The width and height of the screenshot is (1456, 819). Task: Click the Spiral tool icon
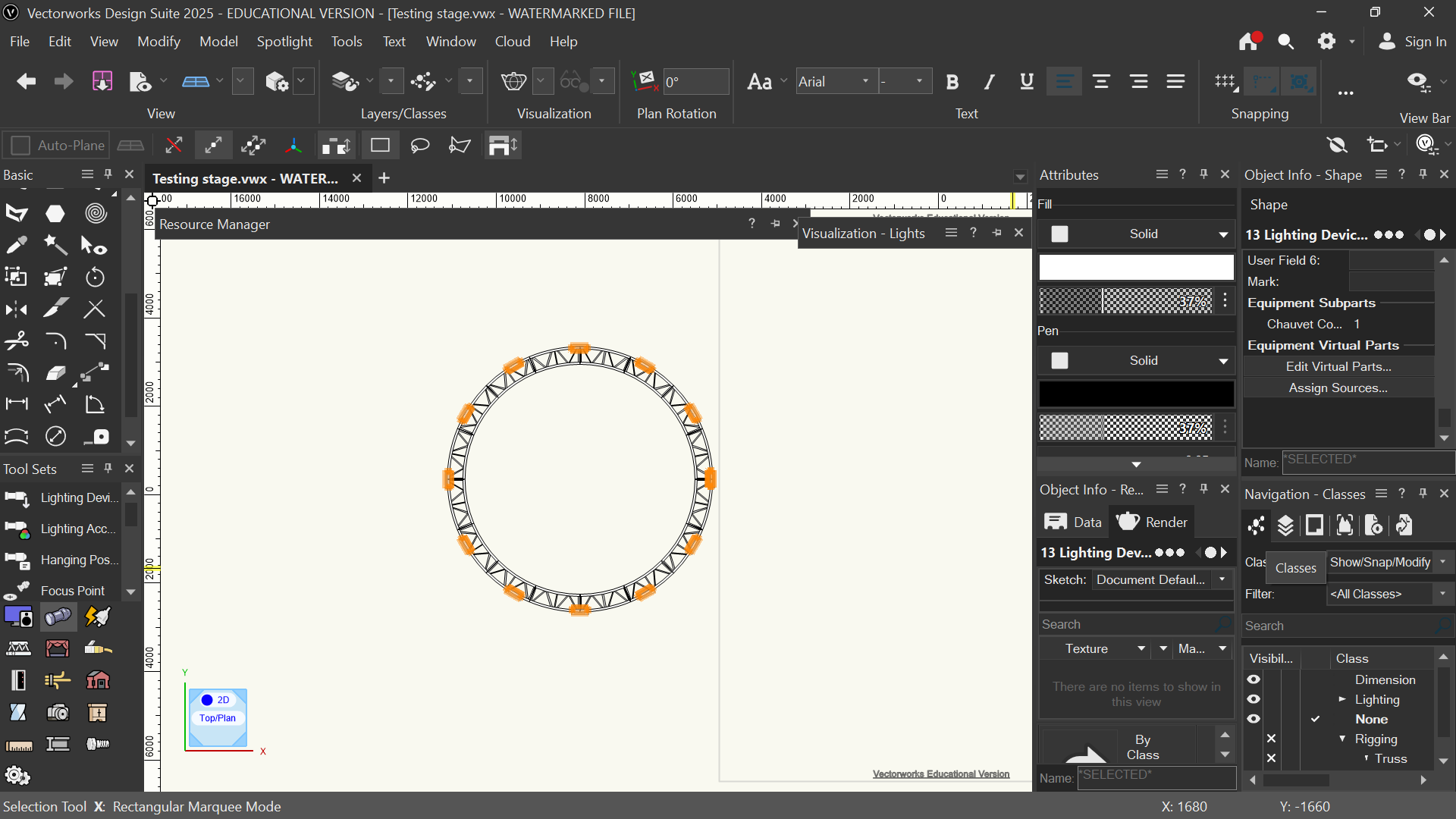(x=96, y=213)
